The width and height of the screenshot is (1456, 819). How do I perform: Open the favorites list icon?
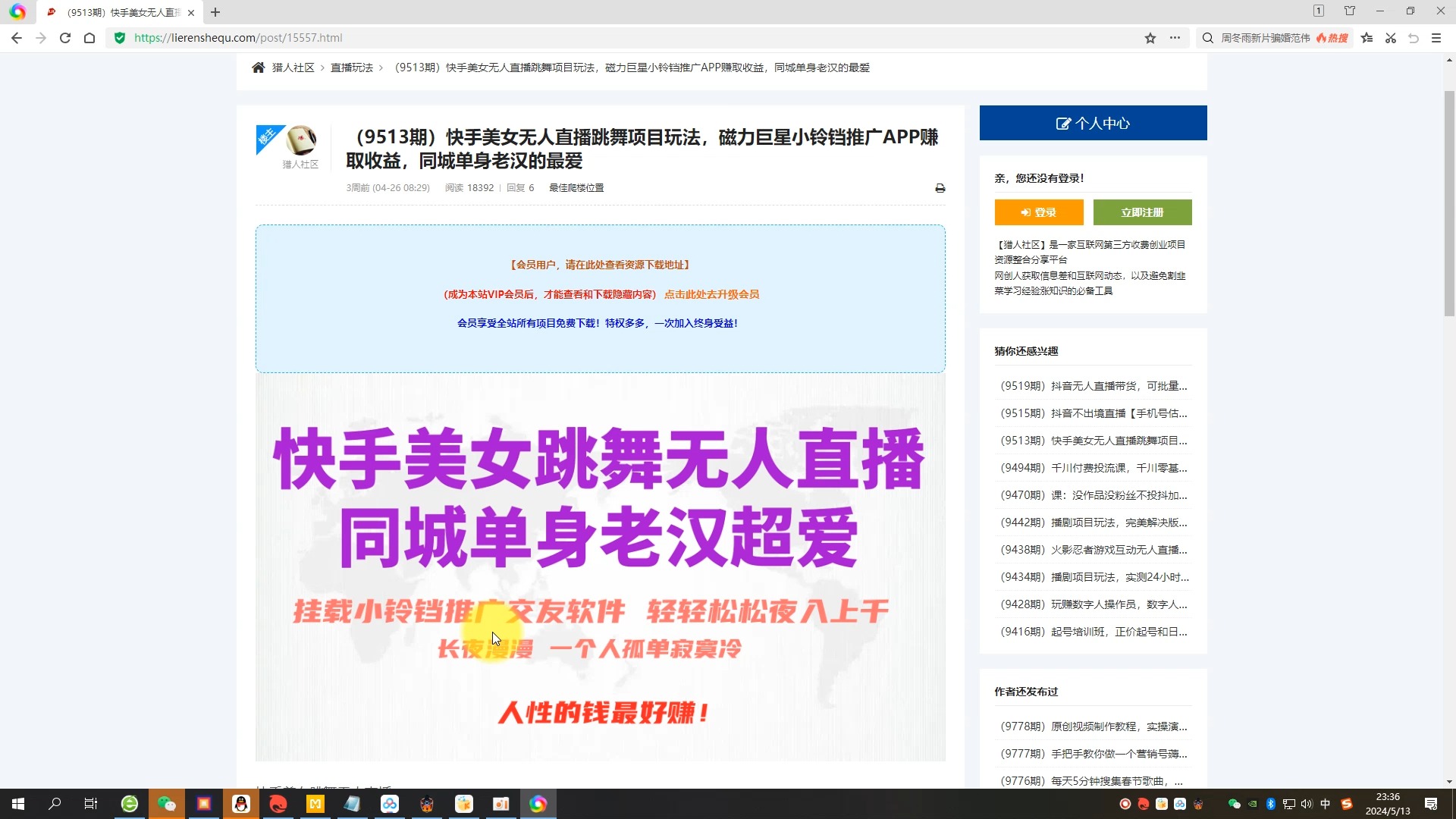coord(1367,38)
